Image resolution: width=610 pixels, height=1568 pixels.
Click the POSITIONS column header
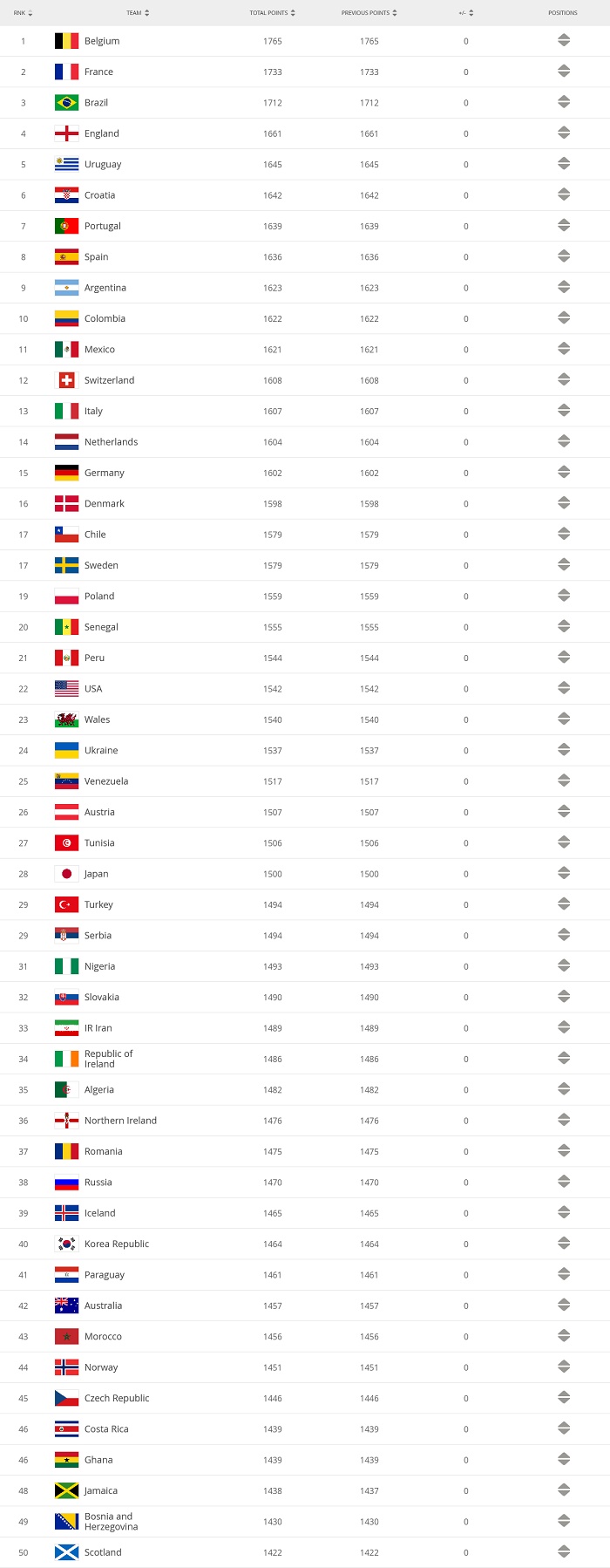[563, 13]
